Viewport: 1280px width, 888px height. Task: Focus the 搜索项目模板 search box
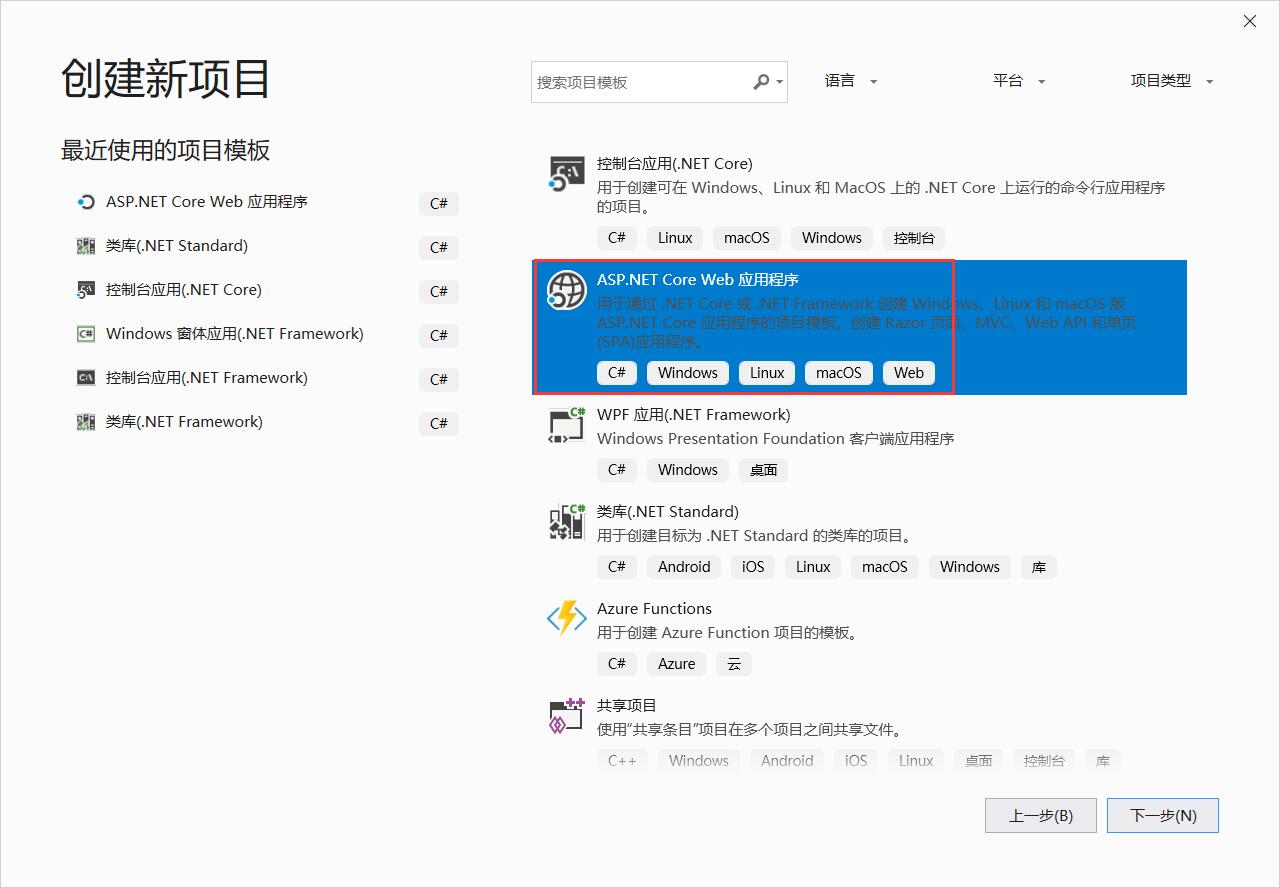pos(640,82)
